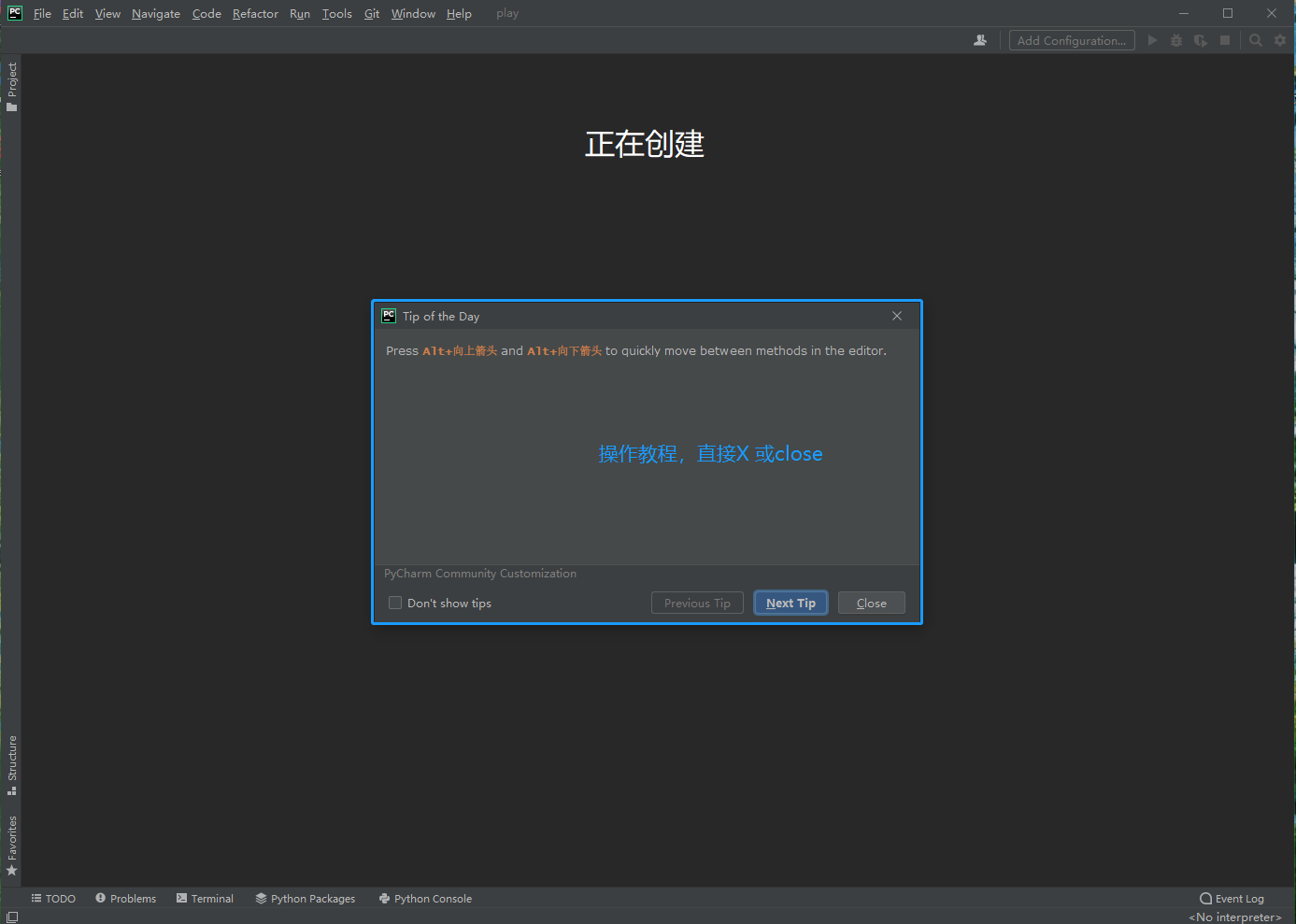Click the Run play icon

pyautogui.click(x=1152, y=40)
